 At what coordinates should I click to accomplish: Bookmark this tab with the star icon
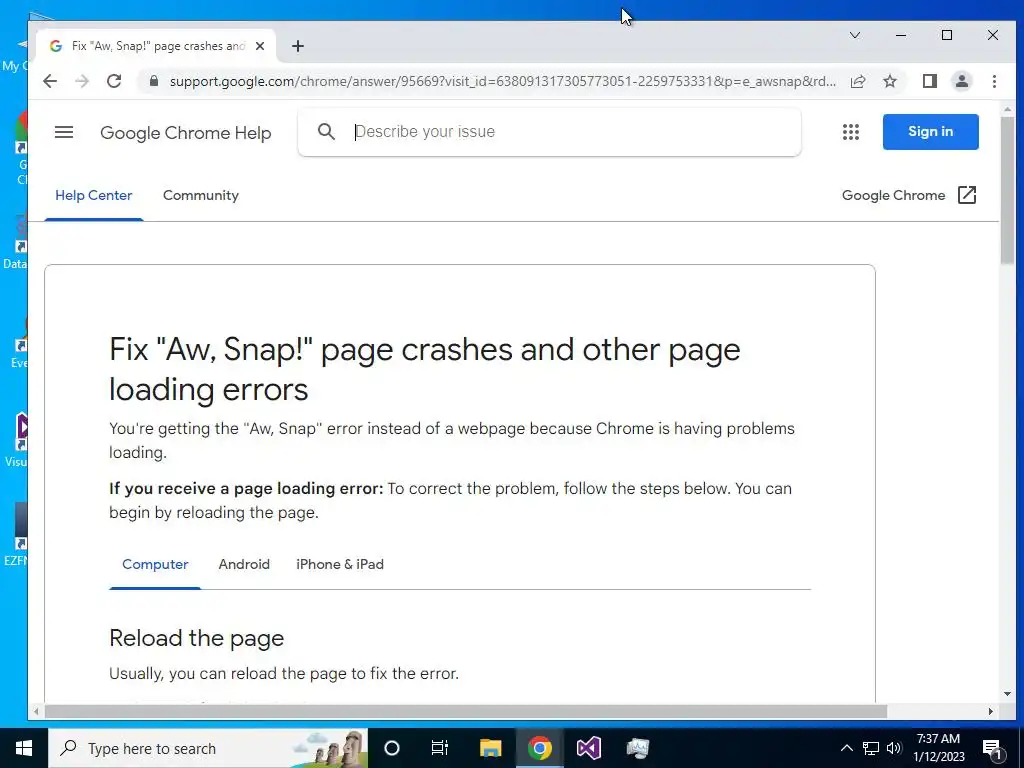click(x=889, y=81)
